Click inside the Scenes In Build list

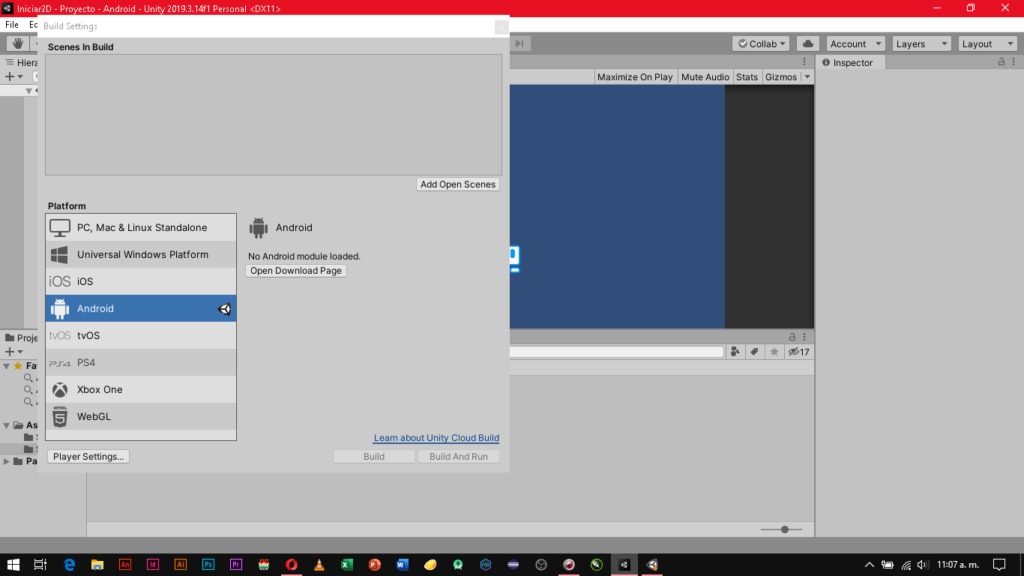[x=274, y=115]
